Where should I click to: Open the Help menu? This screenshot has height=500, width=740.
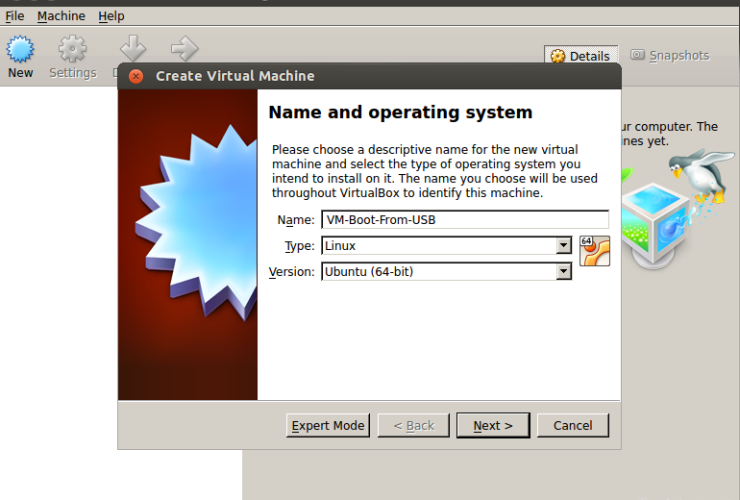pos(111,16)
